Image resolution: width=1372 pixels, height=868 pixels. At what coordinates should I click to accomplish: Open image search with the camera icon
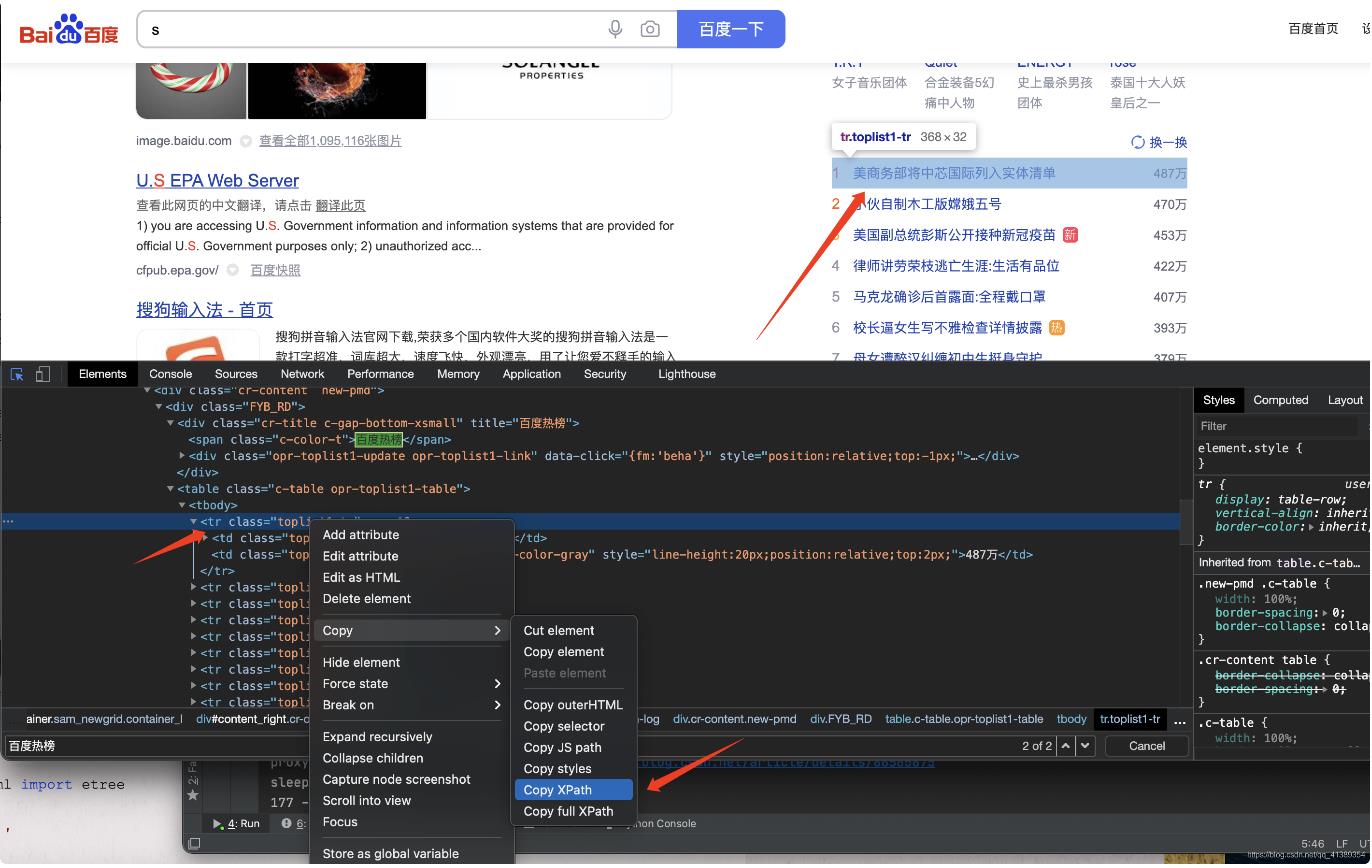click(650, 29)
